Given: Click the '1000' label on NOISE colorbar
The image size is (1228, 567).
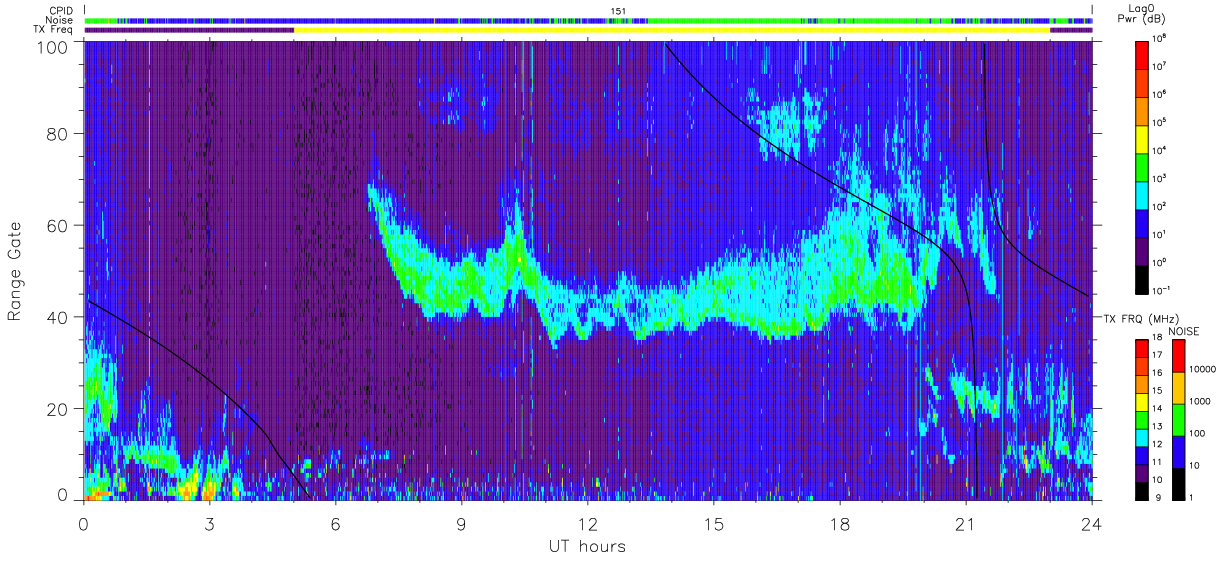Looking at the screenshot, I should [1199, 402].
